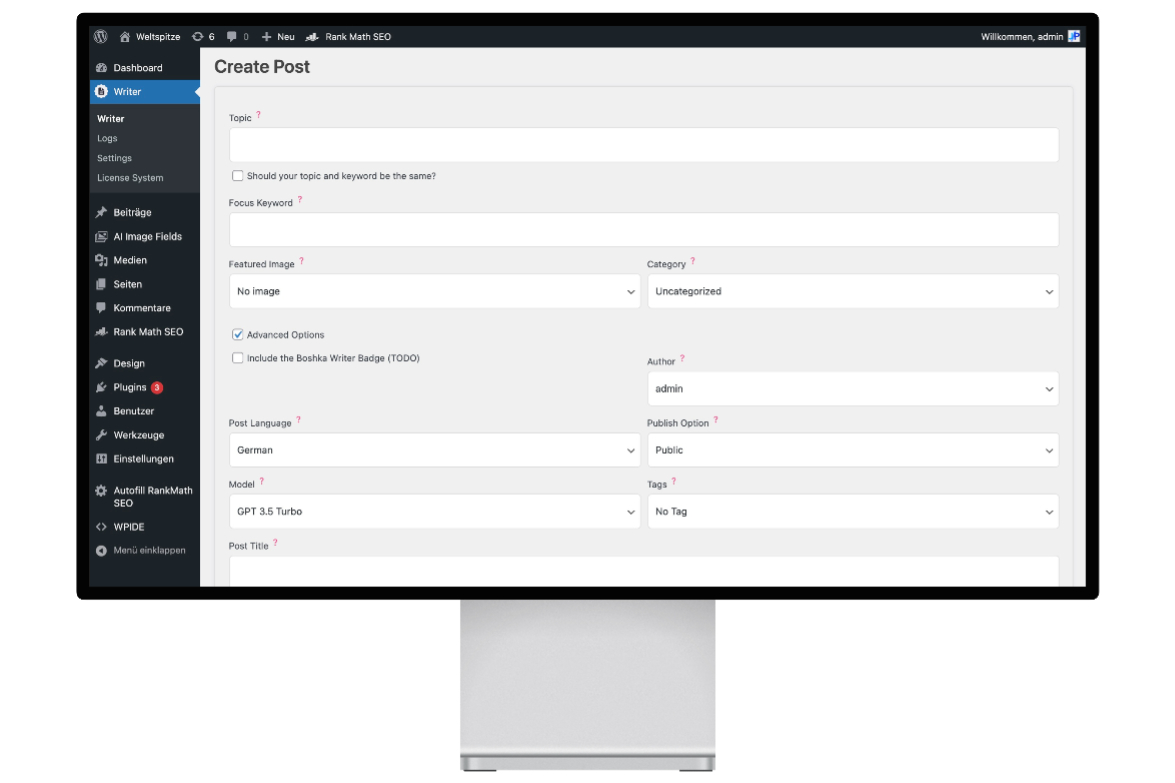This screenshot has width=1175, height=783.
Task: Open the comments bubble icon in admin bar
Action: point(232,37)
